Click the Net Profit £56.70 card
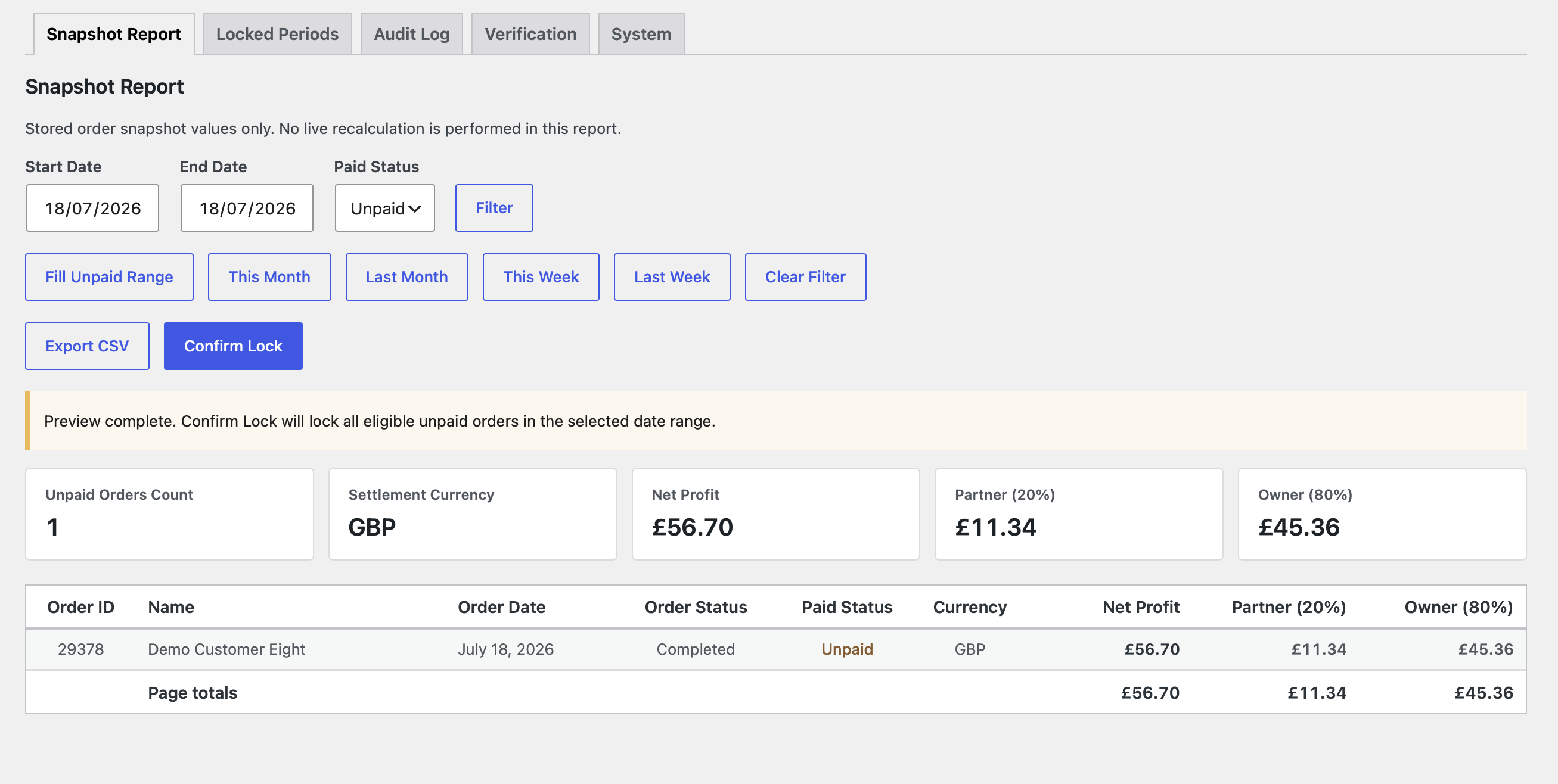The image size is (1558, 784). [776, 514]
